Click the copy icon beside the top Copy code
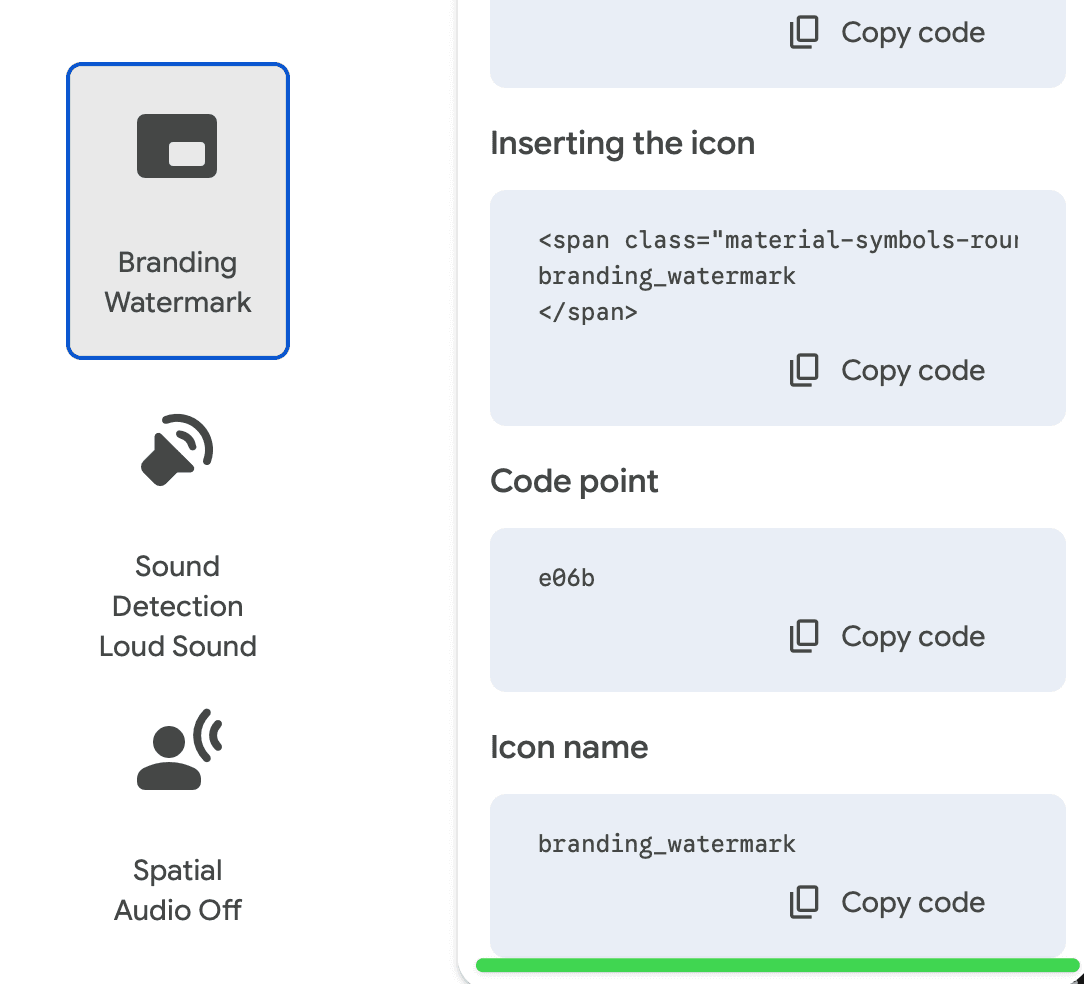This screenshot has width=1084, height=984. (802, 32)
